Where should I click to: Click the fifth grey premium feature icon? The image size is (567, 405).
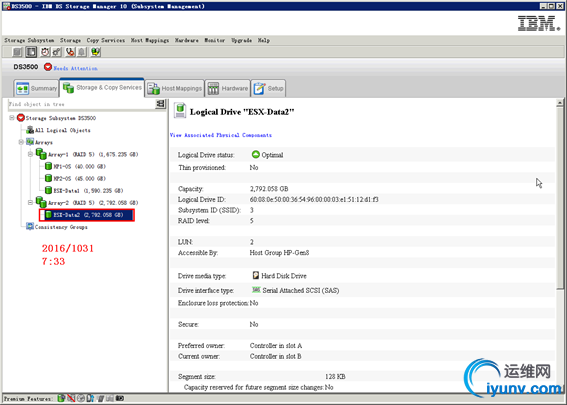coord(101,398)
